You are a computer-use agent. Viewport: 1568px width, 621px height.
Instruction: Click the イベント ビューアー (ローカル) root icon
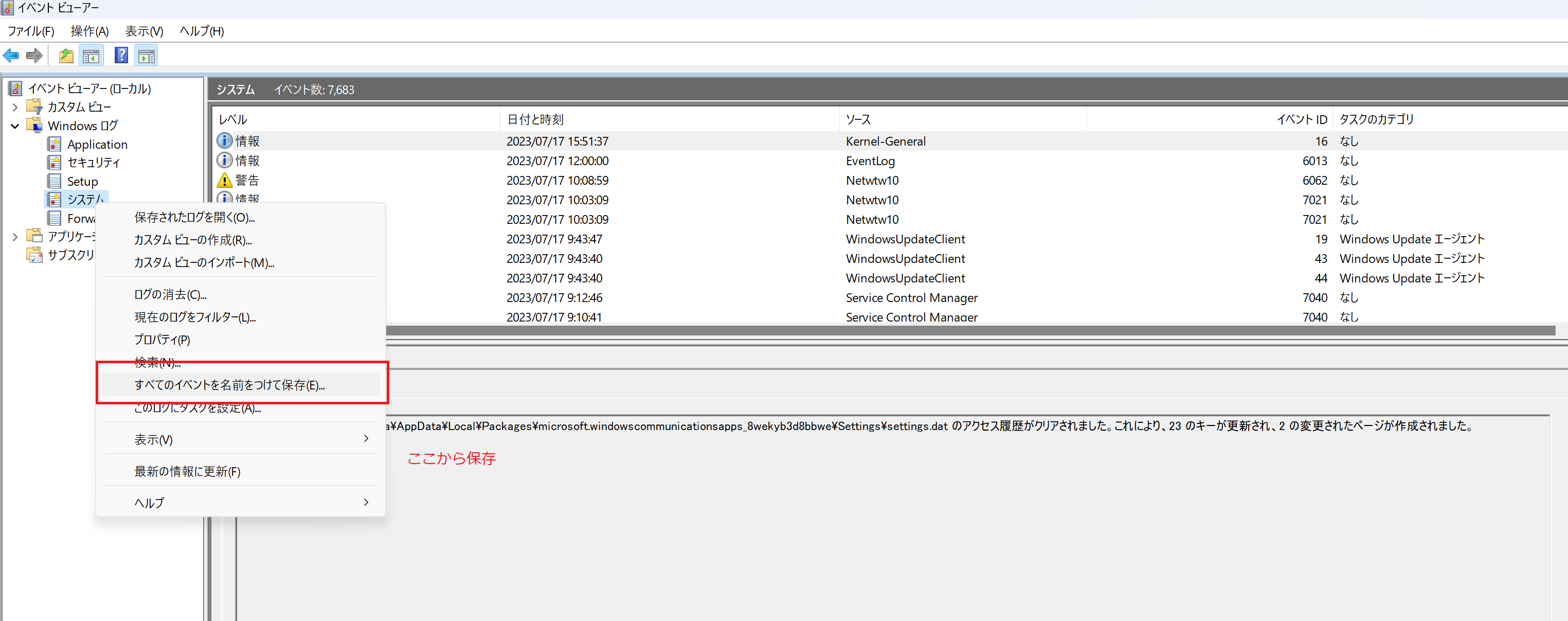click(15, 88)
